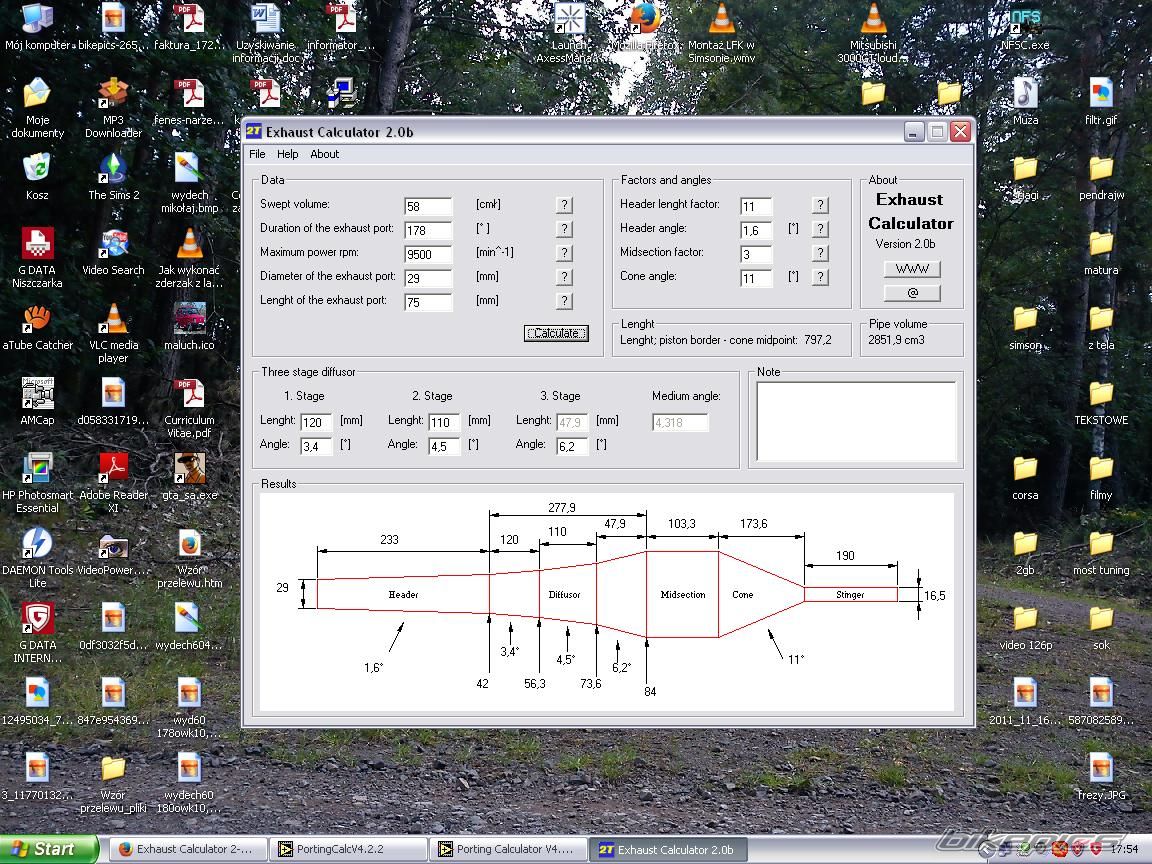
Task: Focus the Midsection factor field
Action: click(x=756, y=254)
